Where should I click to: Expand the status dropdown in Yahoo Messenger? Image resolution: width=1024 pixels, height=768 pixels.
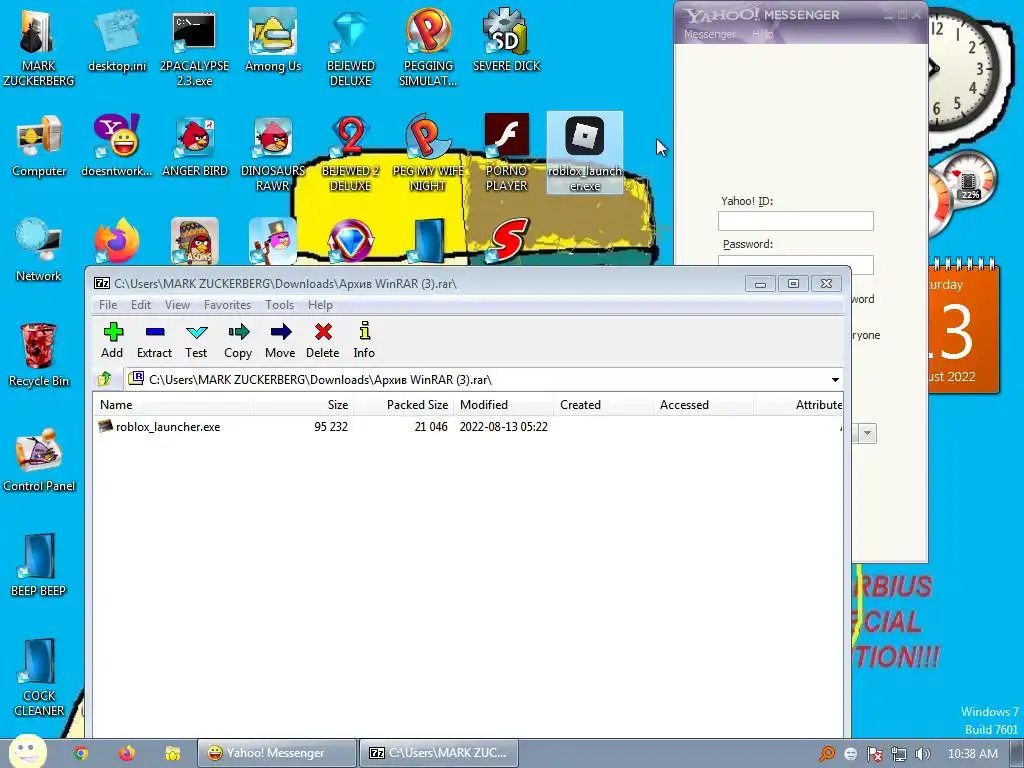click(x=867, y=433)
